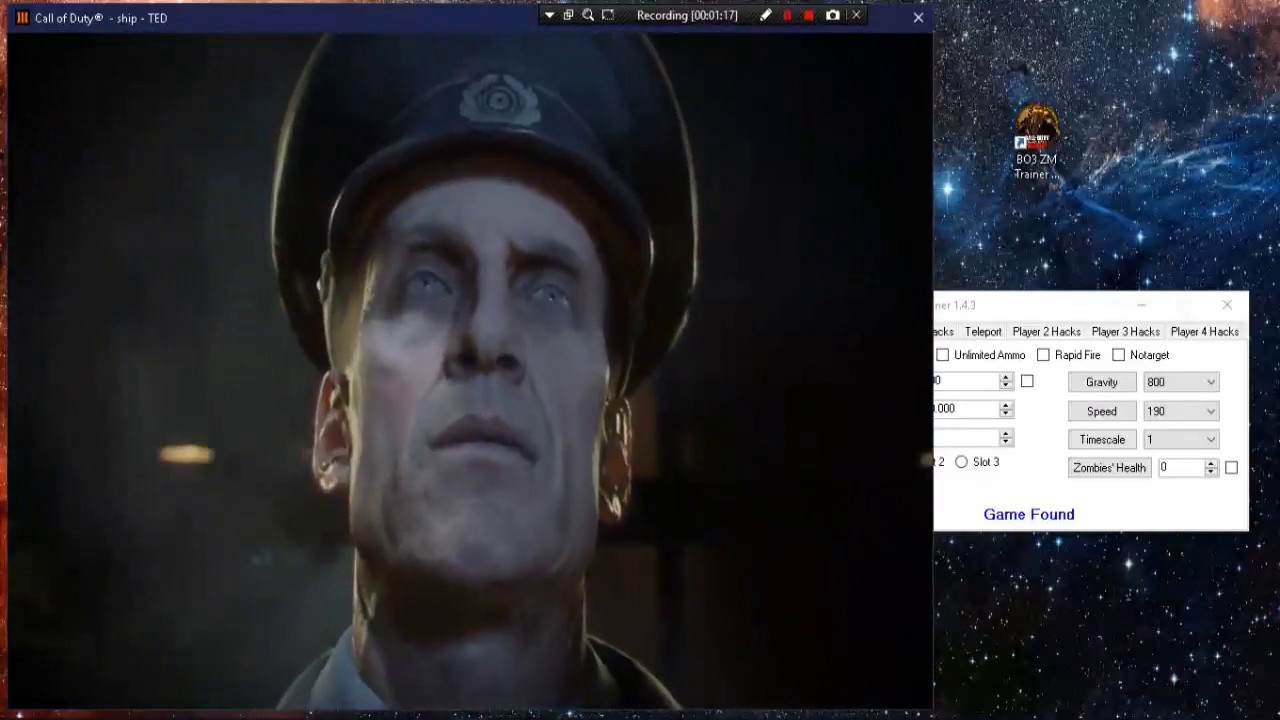
Task: Select the Slot 3 radio button
Action: (961, 462)
